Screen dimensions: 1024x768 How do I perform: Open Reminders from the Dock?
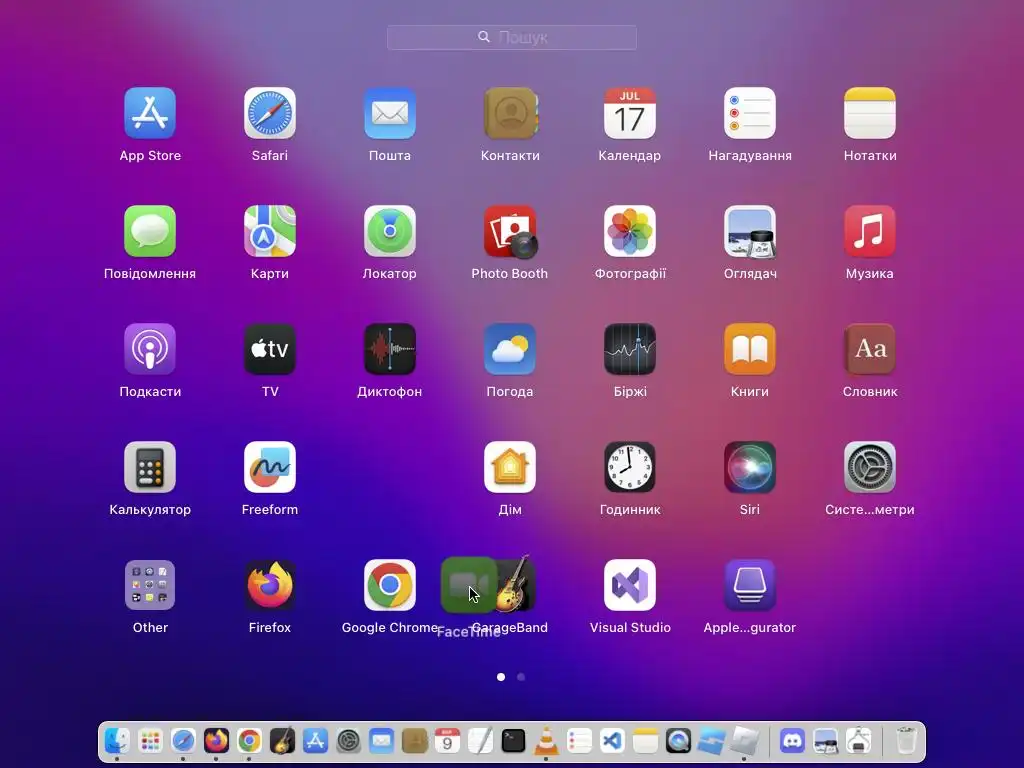[579, 741]
